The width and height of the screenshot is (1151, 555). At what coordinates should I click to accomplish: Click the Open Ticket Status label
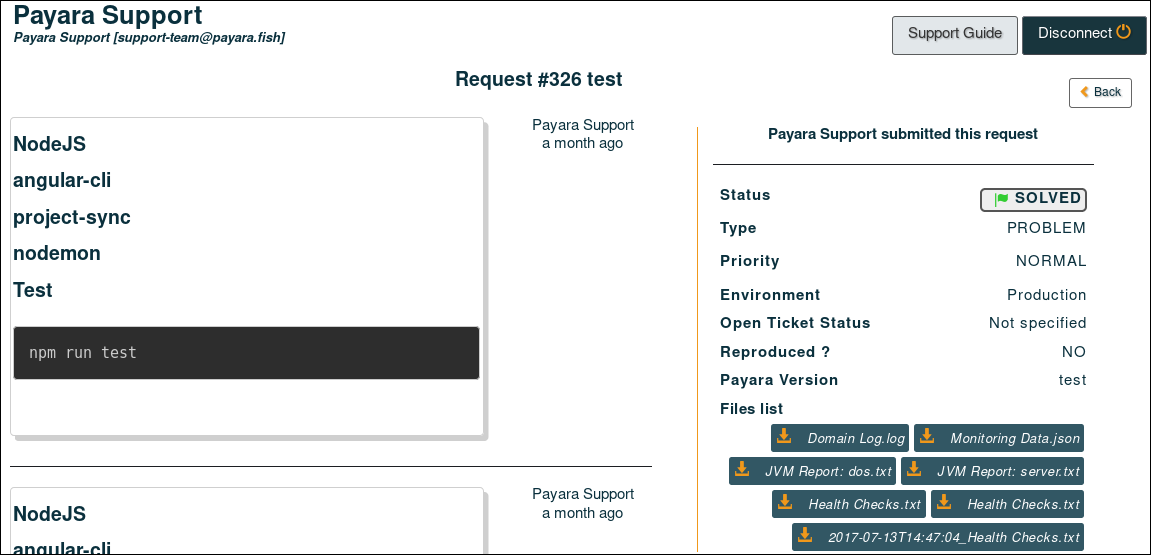(795, 323)
